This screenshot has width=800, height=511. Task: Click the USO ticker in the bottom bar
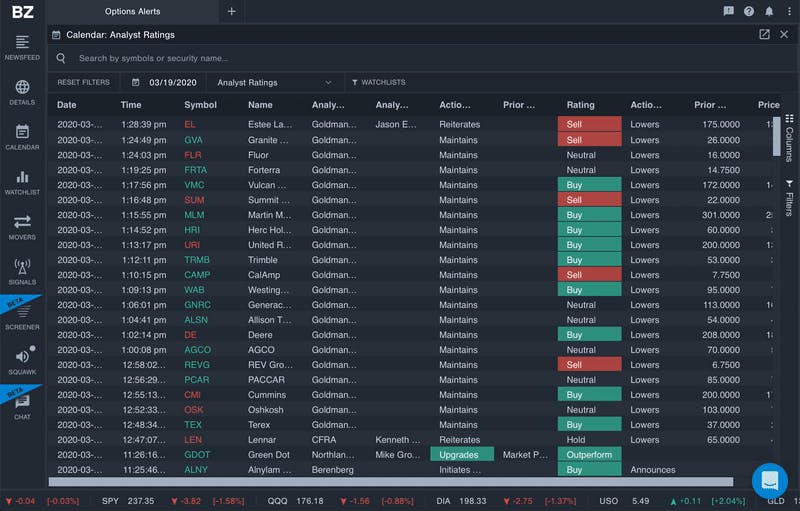609,501
